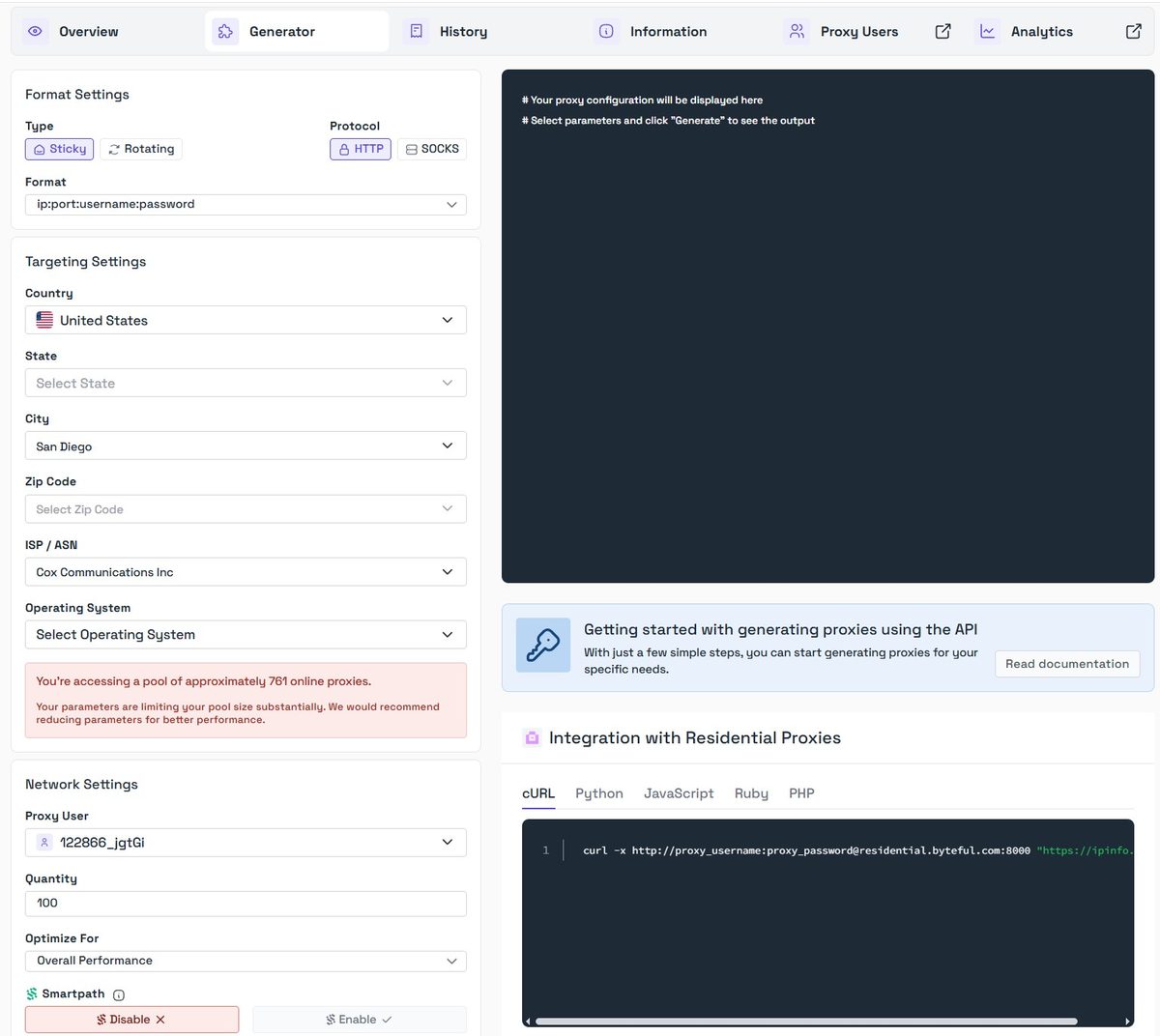The height and width of the screenshot is (1036, 1160).
Task: Select the cURL code tab
Action: 538,793
